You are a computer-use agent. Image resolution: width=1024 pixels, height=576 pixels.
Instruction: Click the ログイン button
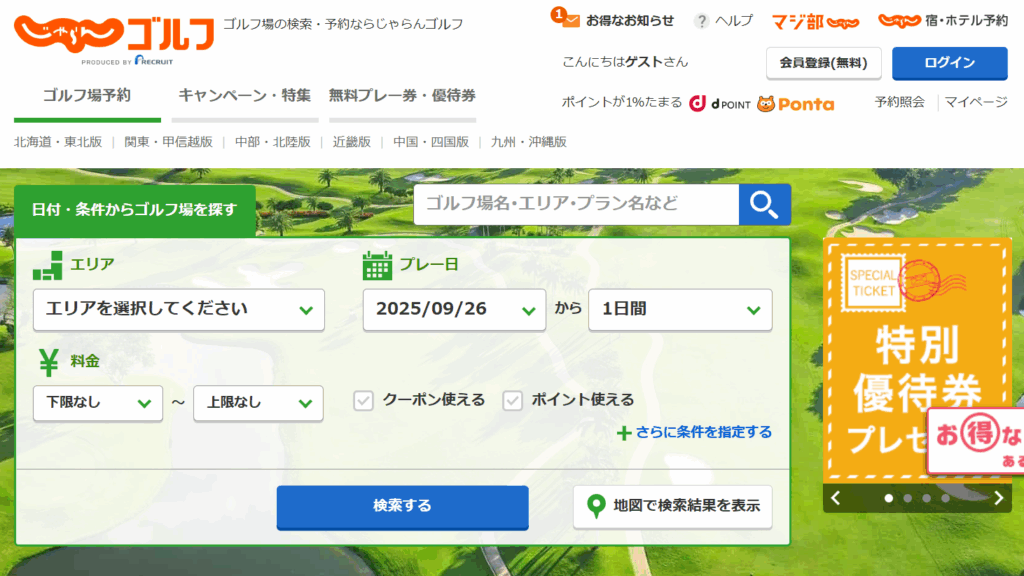pyautogui.click(x=949, y=63)
